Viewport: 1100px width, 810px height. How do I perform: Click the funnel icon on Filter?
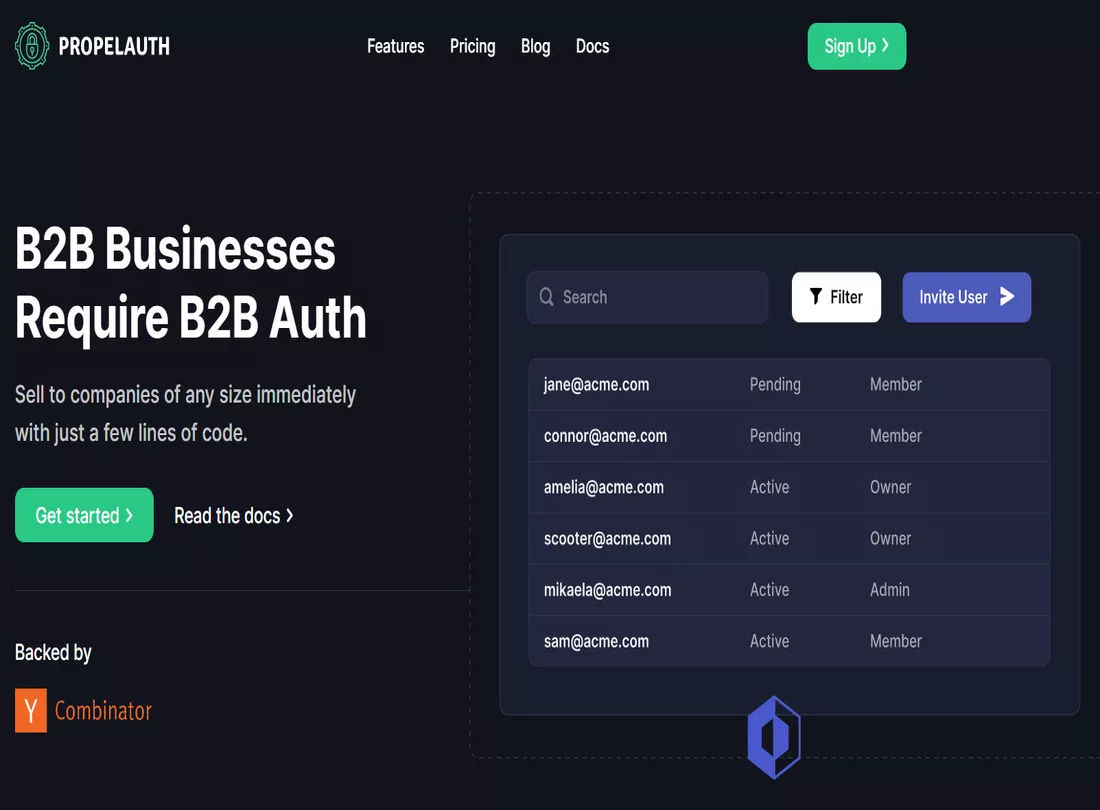[815, 297]
